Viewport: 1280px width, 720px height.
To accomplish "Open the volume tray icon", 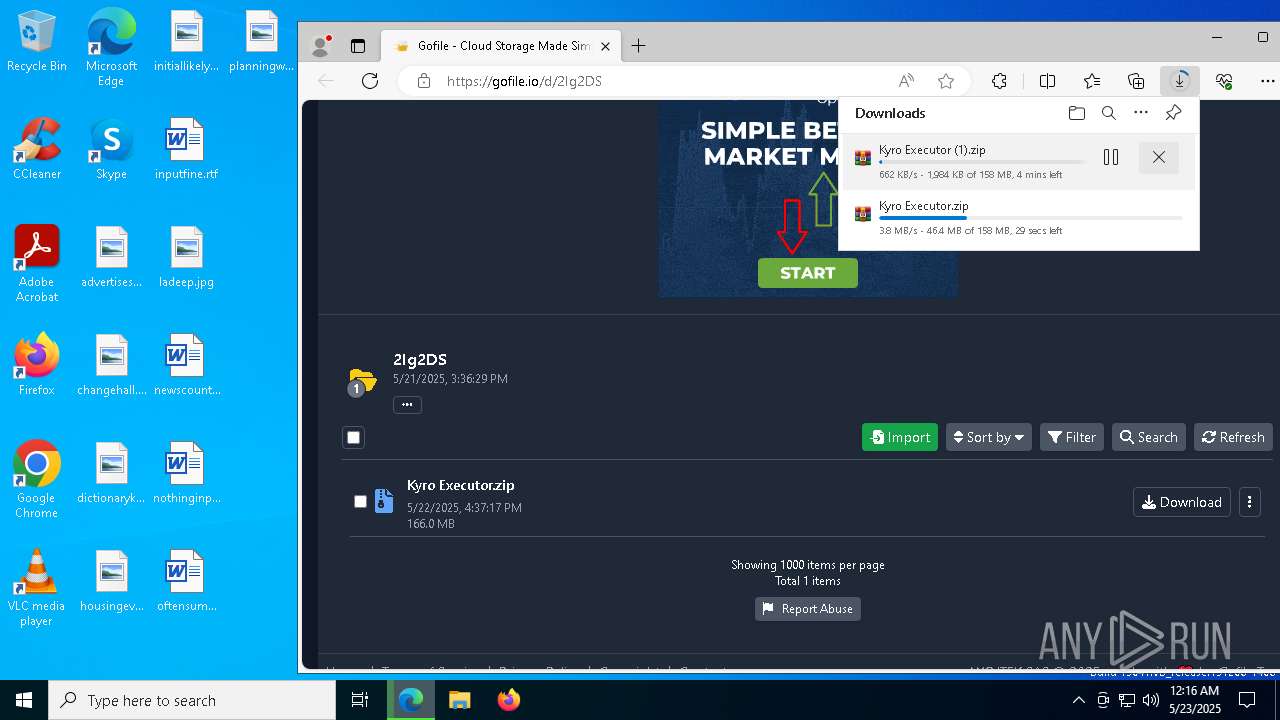I will tap(1151, 700).
